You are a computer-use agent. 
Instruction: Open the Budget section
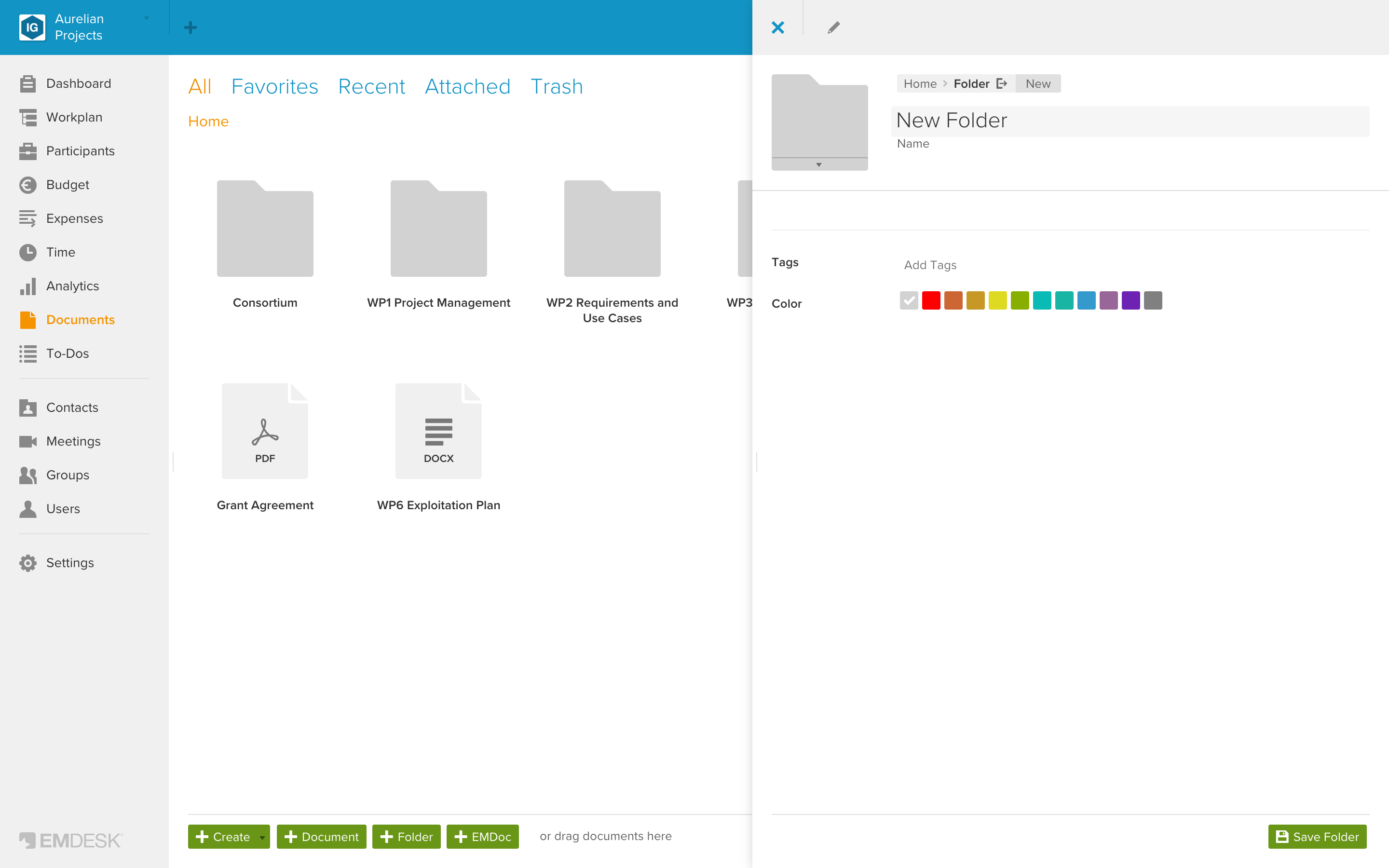tap(54, 186)
